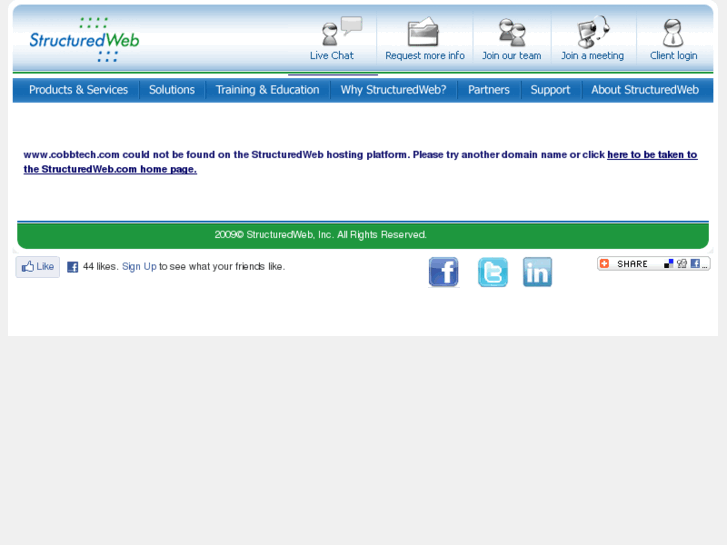This screenshot has width=727, height=545.
Task: Click the Client login person icon
Action: click(x=672, y=32)
